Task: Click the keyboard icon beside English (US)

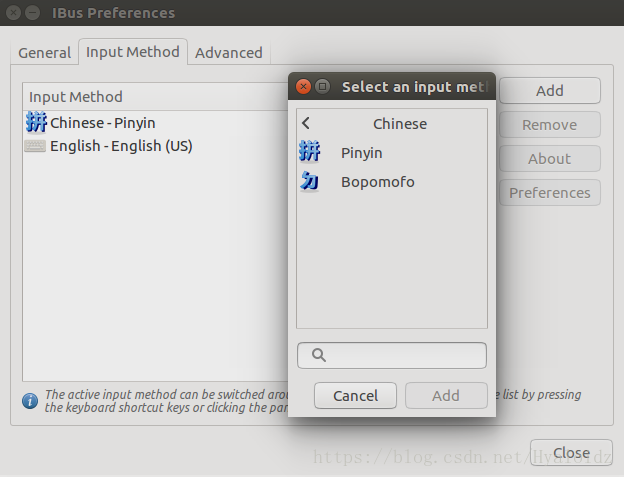Action: pyautogui.click(x=35, y=146)
